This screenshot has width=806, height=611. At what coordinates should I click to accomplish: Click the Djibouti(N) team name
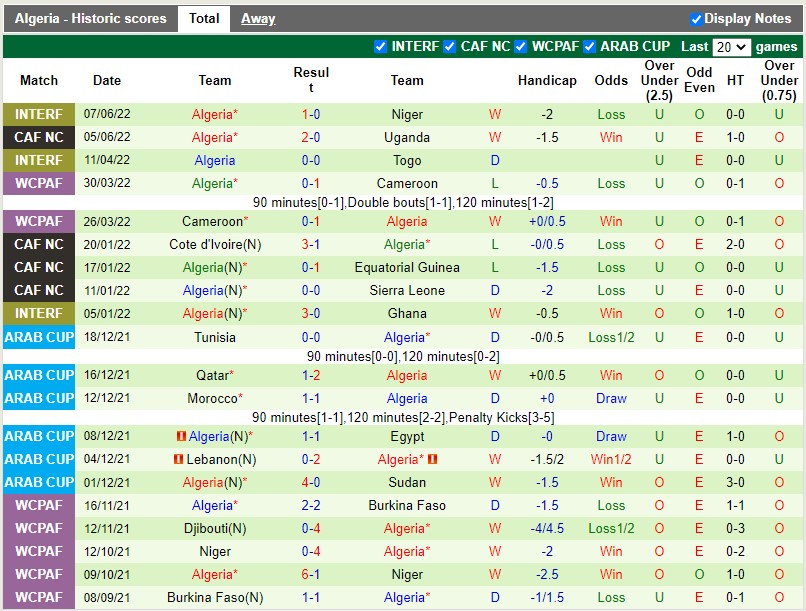pos(215,528)
